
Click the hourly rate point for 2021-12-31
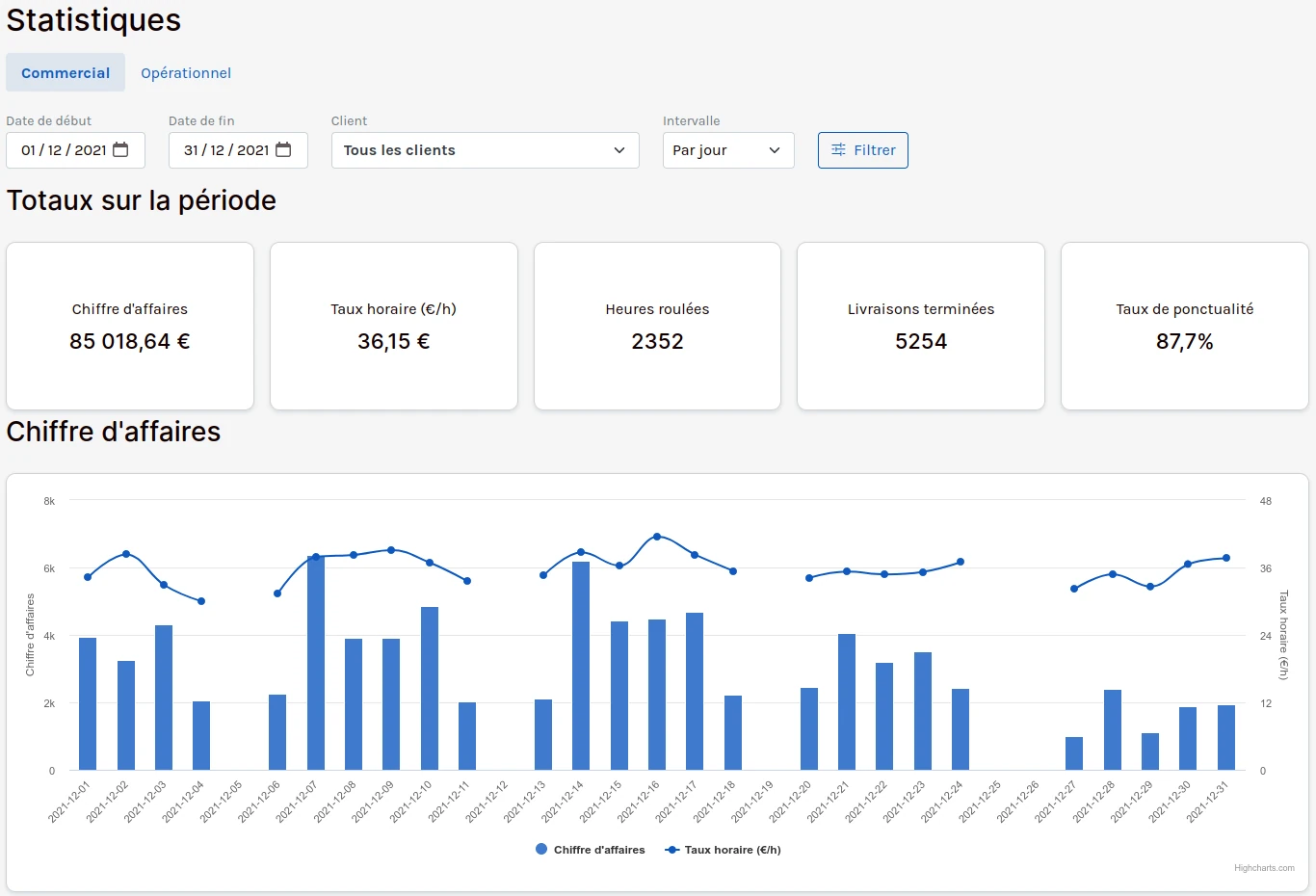pos(1226,558)
